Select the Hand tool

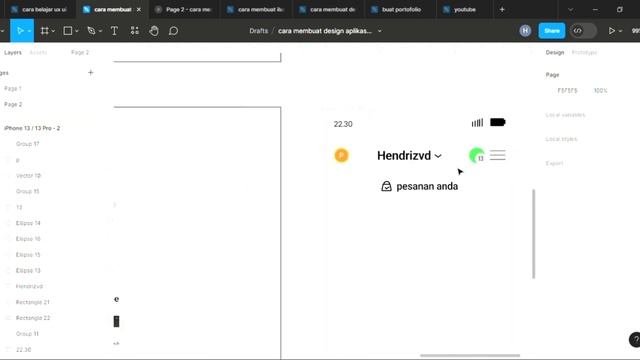point(154,31)
